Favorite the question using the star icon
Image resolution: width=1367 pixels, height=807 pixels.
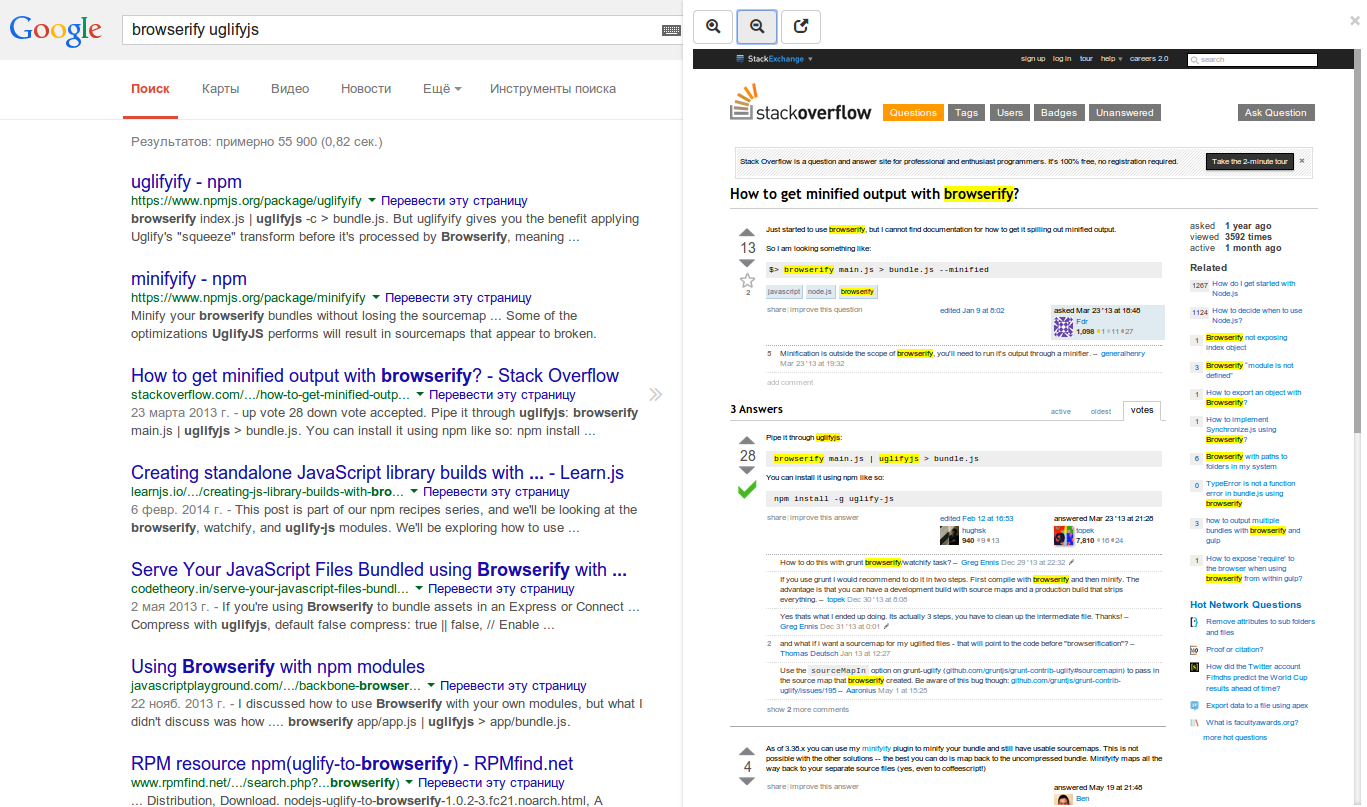coord(747,280)
